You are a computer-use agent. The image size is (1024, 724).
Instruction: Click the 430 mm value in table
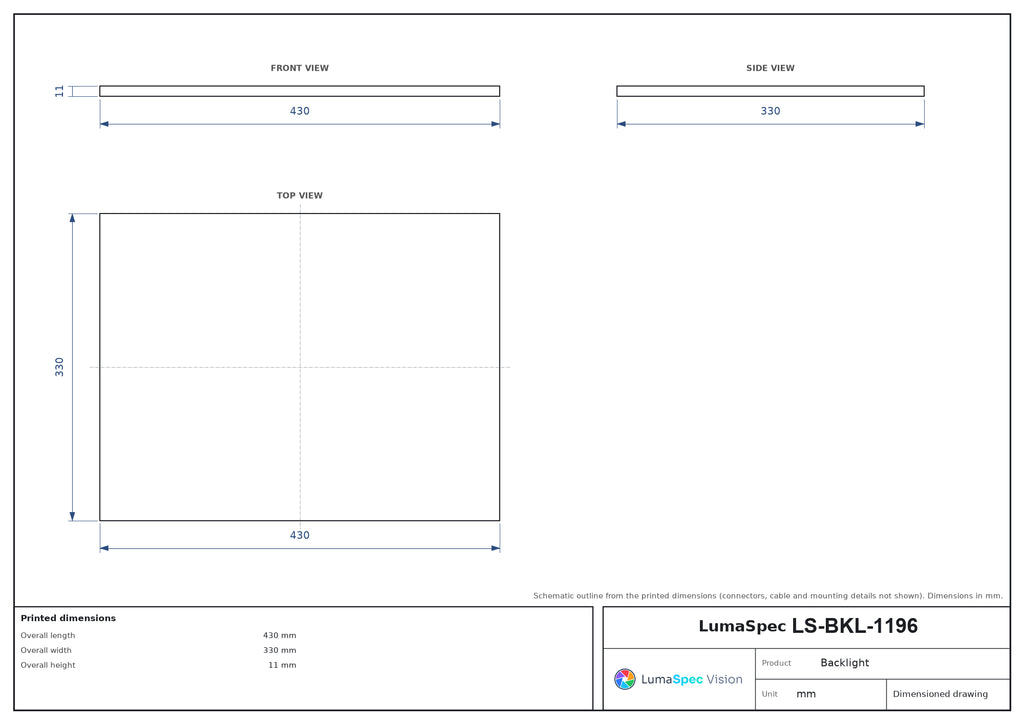(x=280, y=635)
